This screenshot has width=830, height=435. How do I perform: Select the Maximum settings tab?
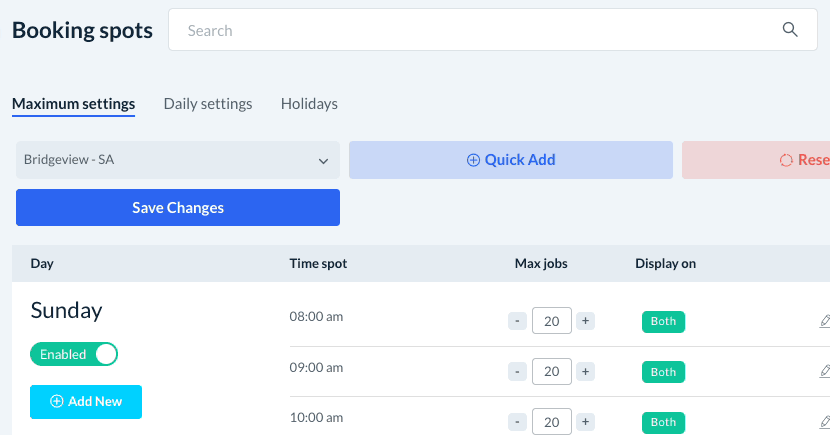pos(73,104)
